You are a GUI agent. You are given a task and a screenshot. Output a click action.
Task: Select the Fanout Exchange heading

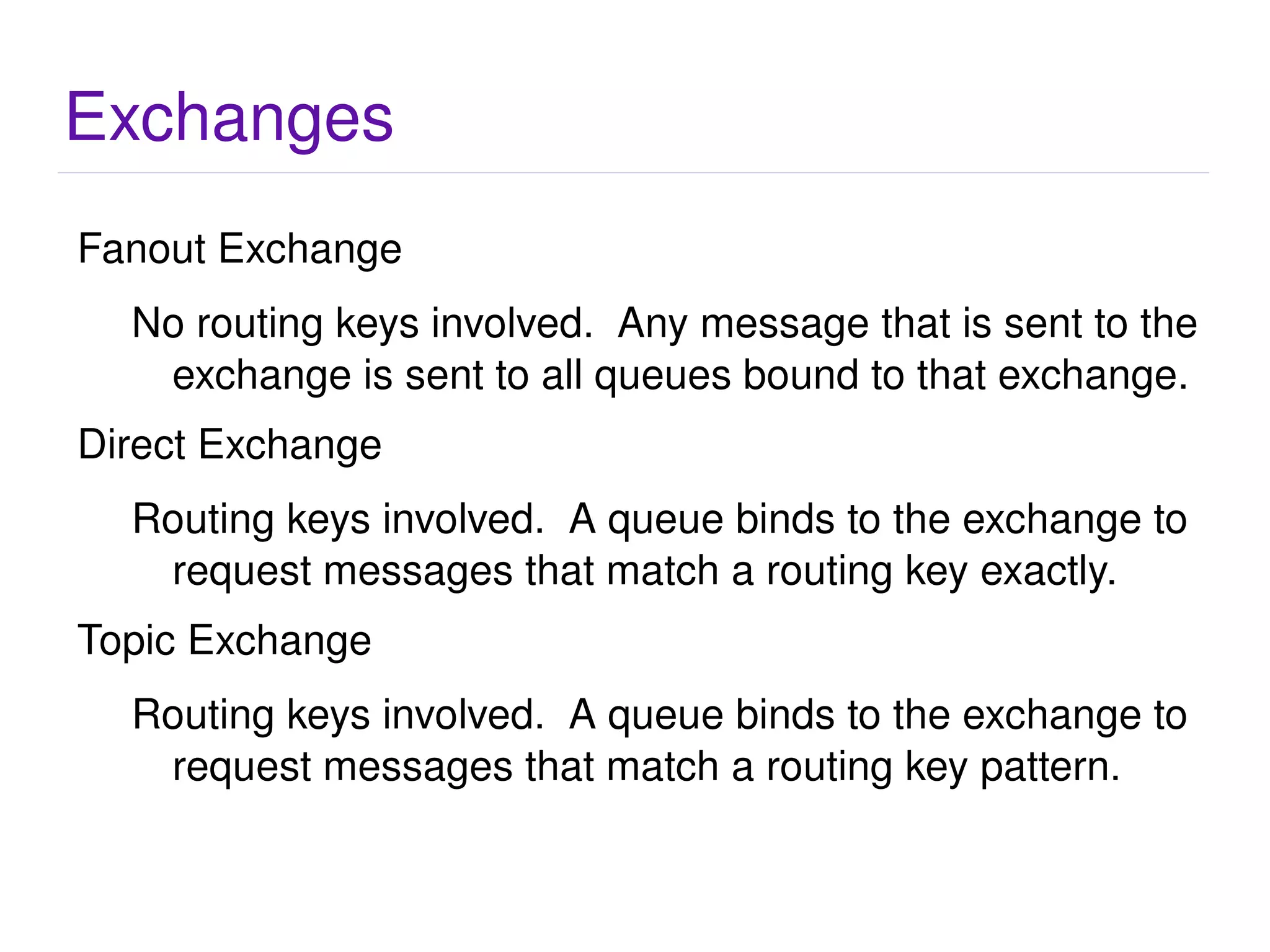(240, 249)
